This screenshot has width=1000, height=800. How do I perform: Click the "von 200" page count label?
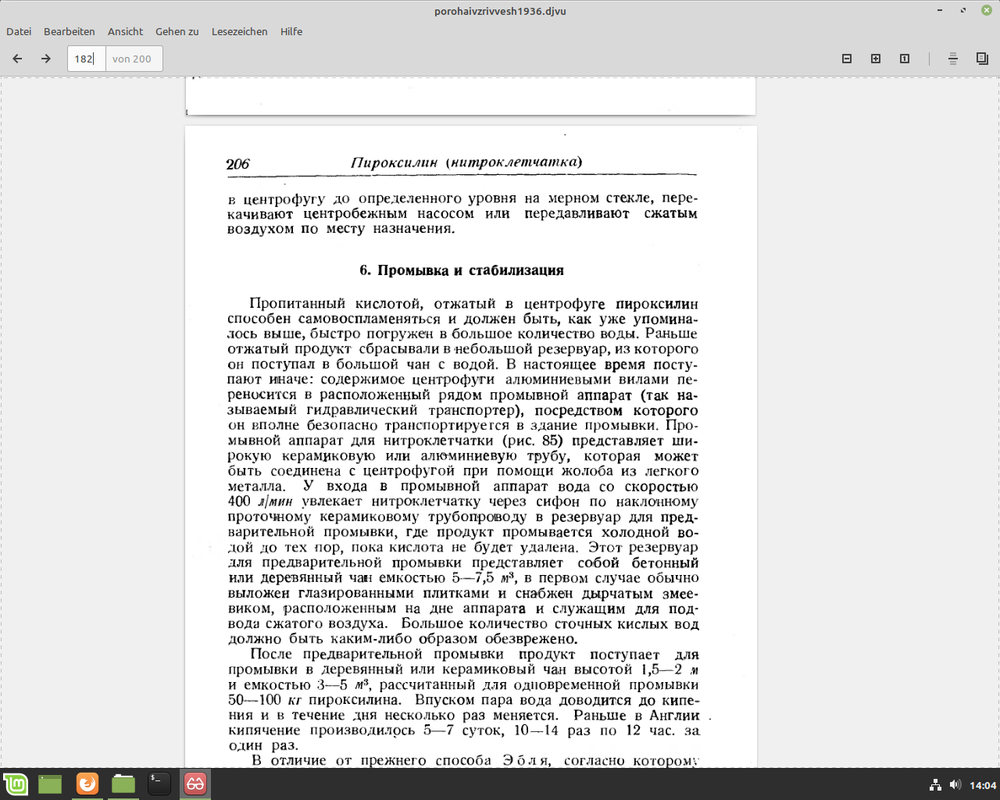[132, 59]
